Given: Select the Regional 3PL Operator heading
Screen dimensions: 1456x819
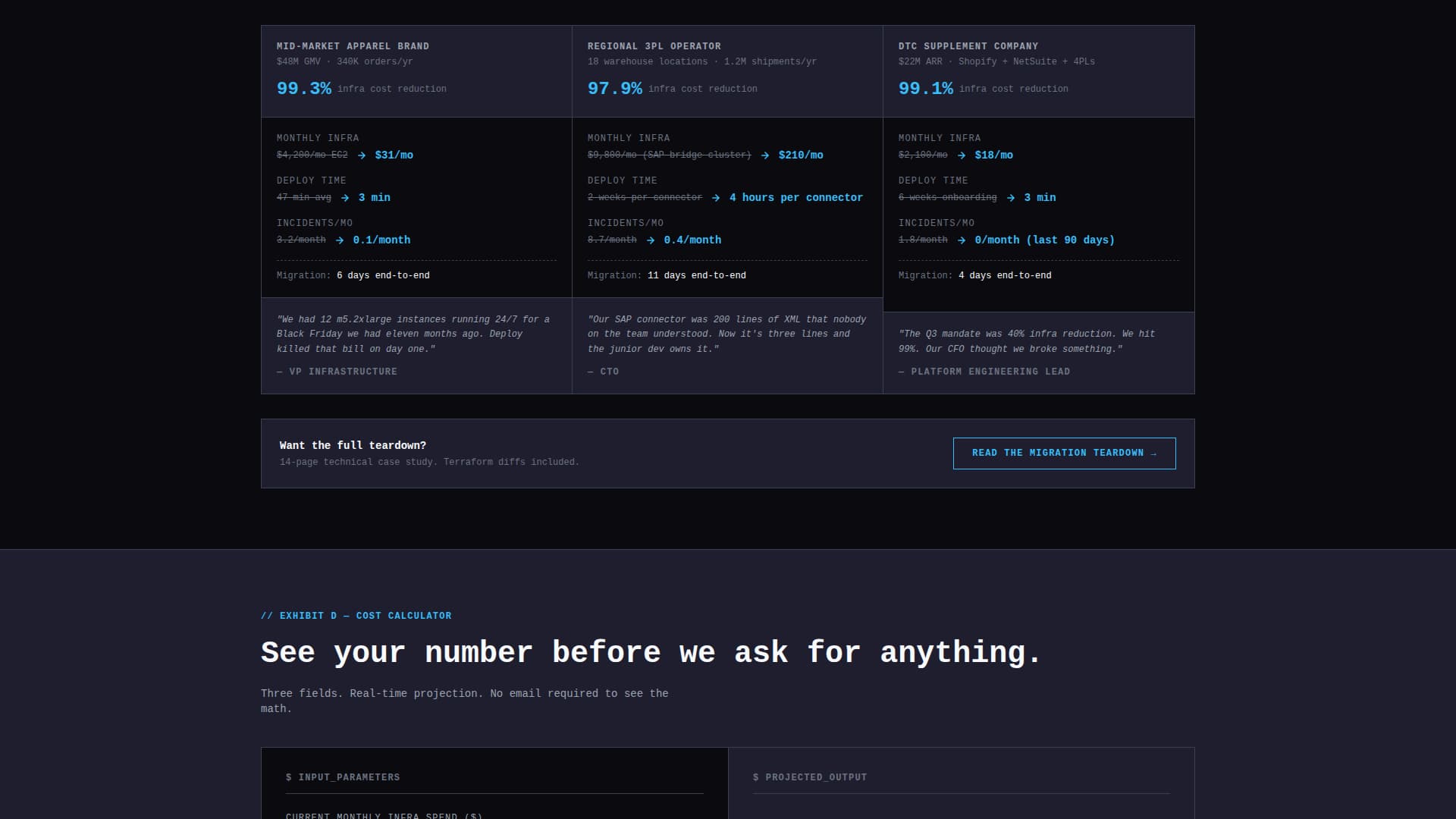Looking at the screenshot, I should tap(654, 46).
